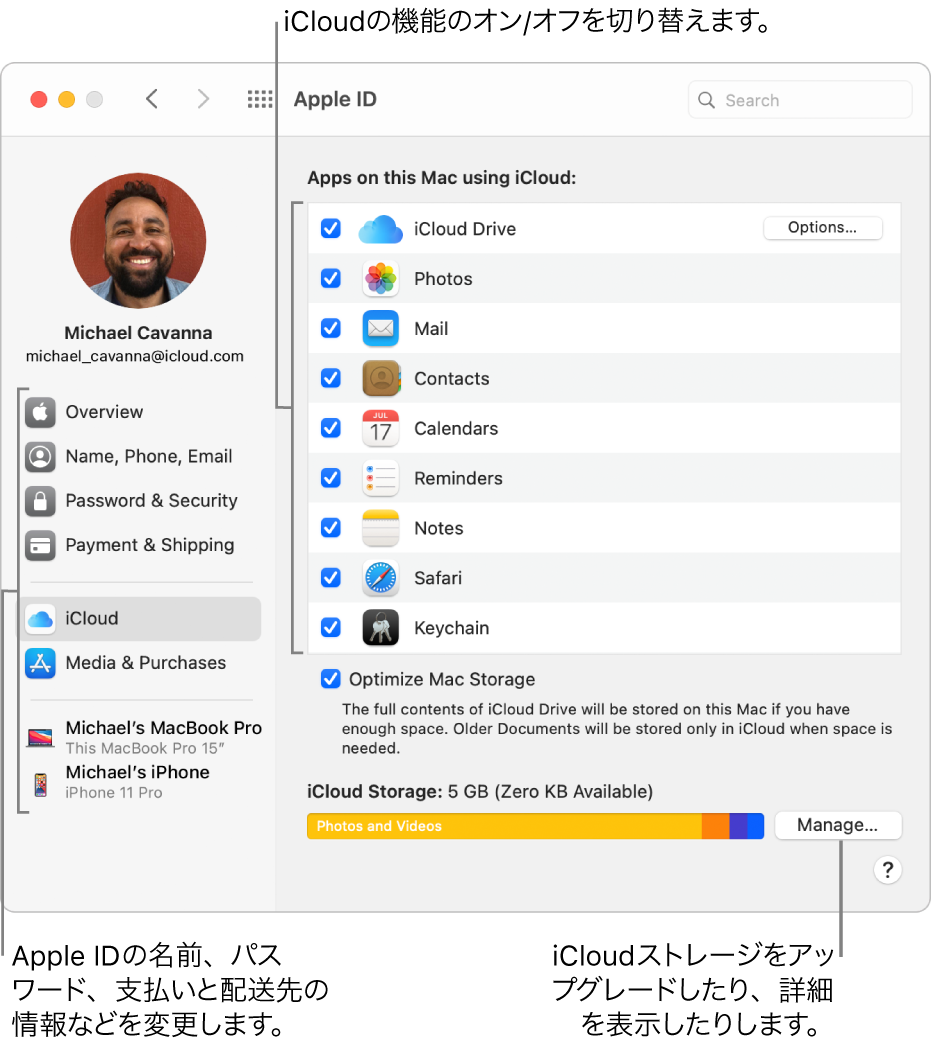Go back with the left chevron

[x=152, y=99]
